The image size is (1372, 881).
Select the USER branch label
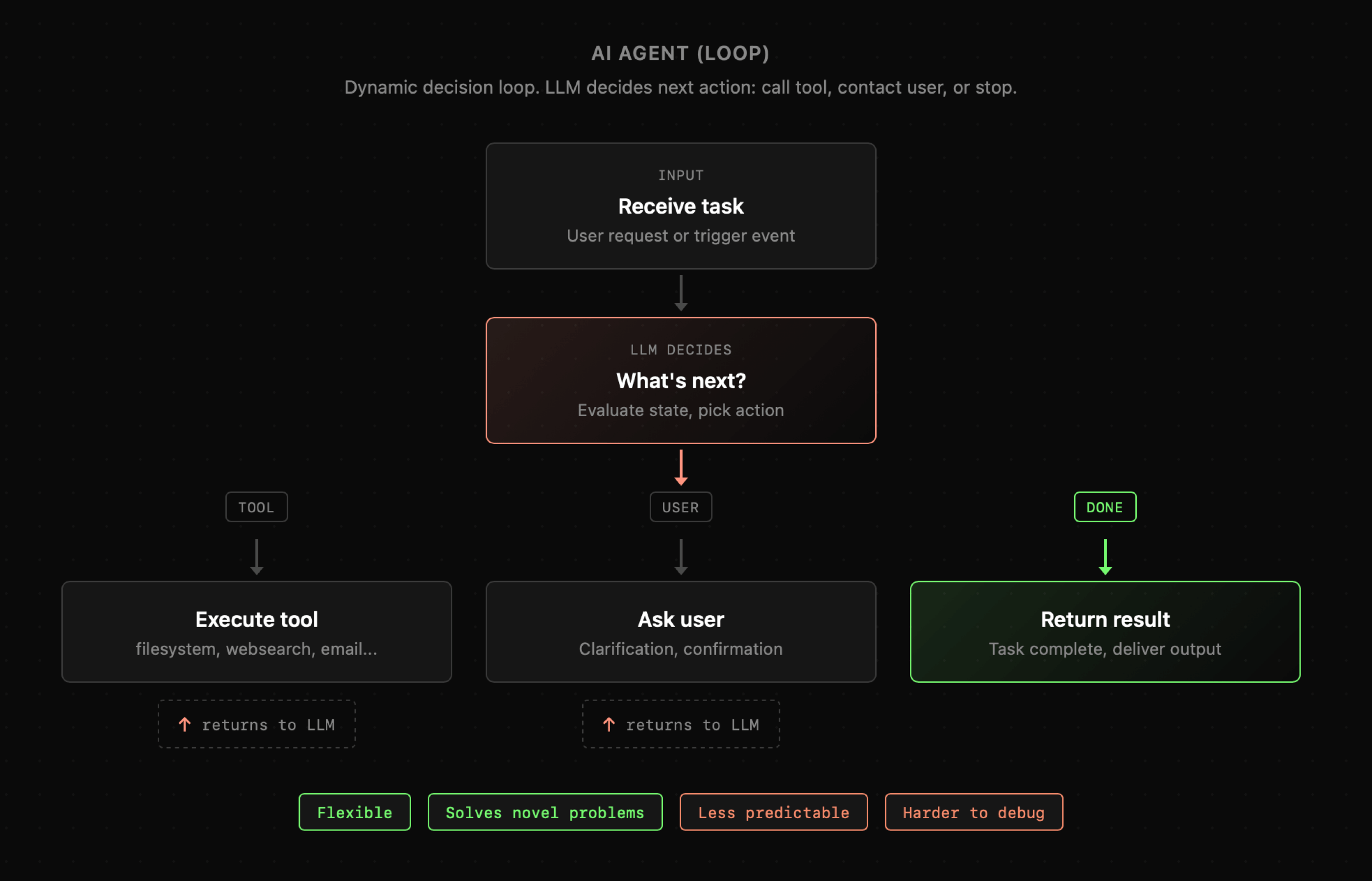(x=680, y=507)
